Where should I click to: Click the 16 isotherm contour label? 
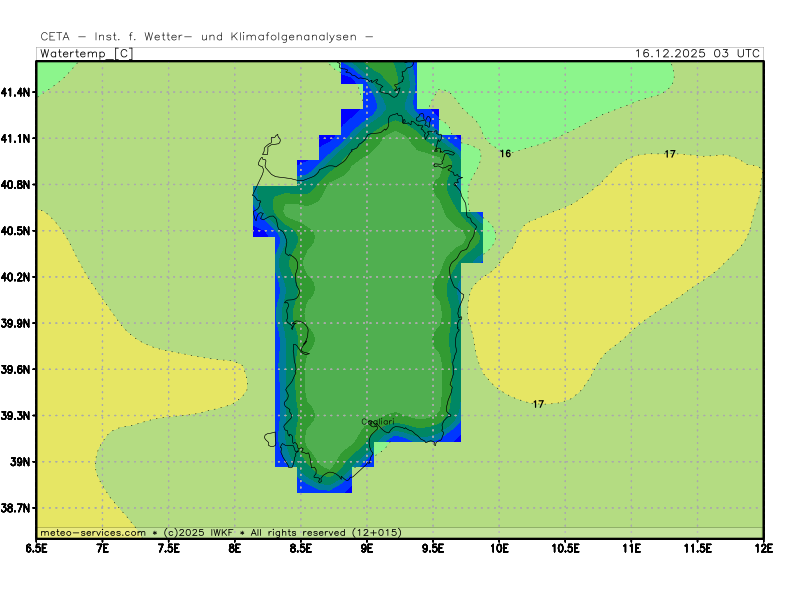[x=505, y=153]
